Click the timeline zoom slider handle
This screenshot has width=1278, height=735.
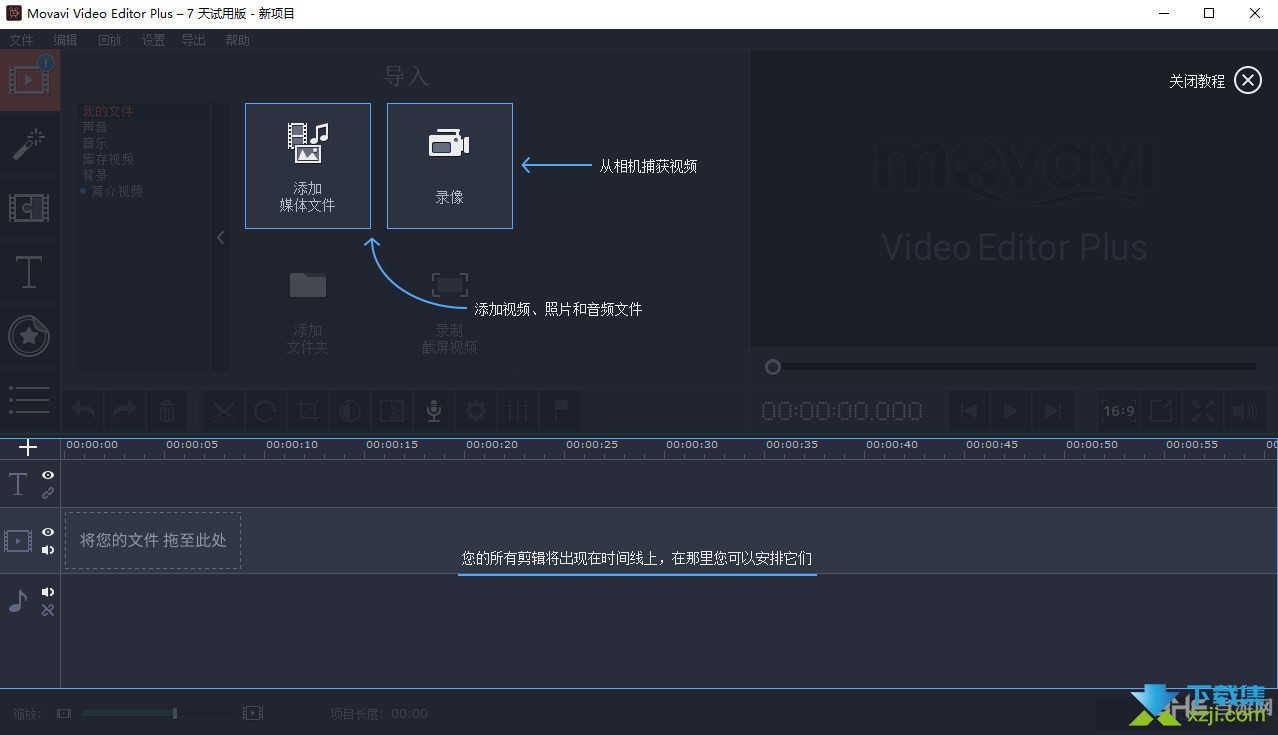[x=175, y=713]
